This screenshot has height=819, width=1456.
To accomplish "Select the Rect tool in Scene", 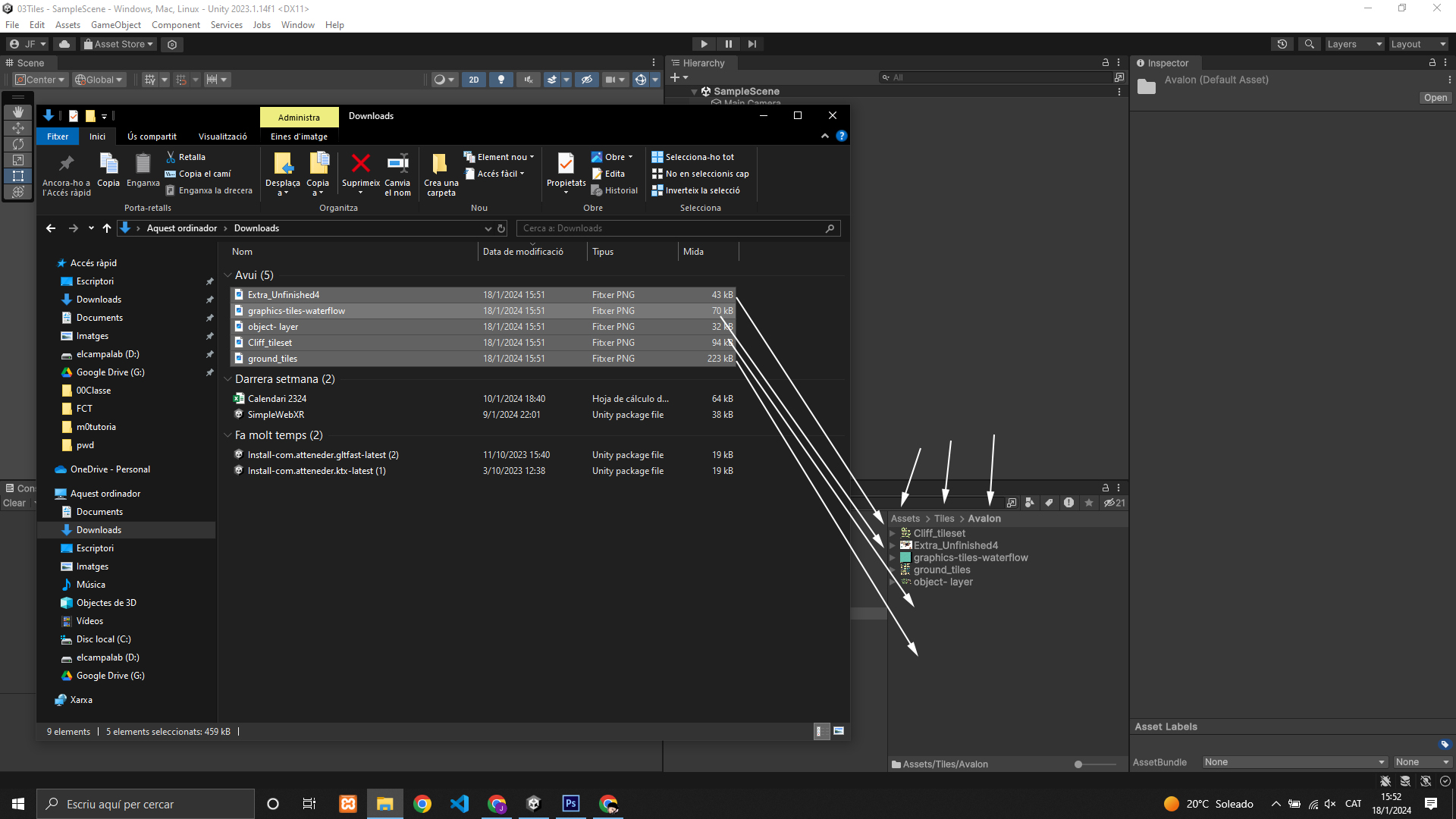I will [18, 176].
